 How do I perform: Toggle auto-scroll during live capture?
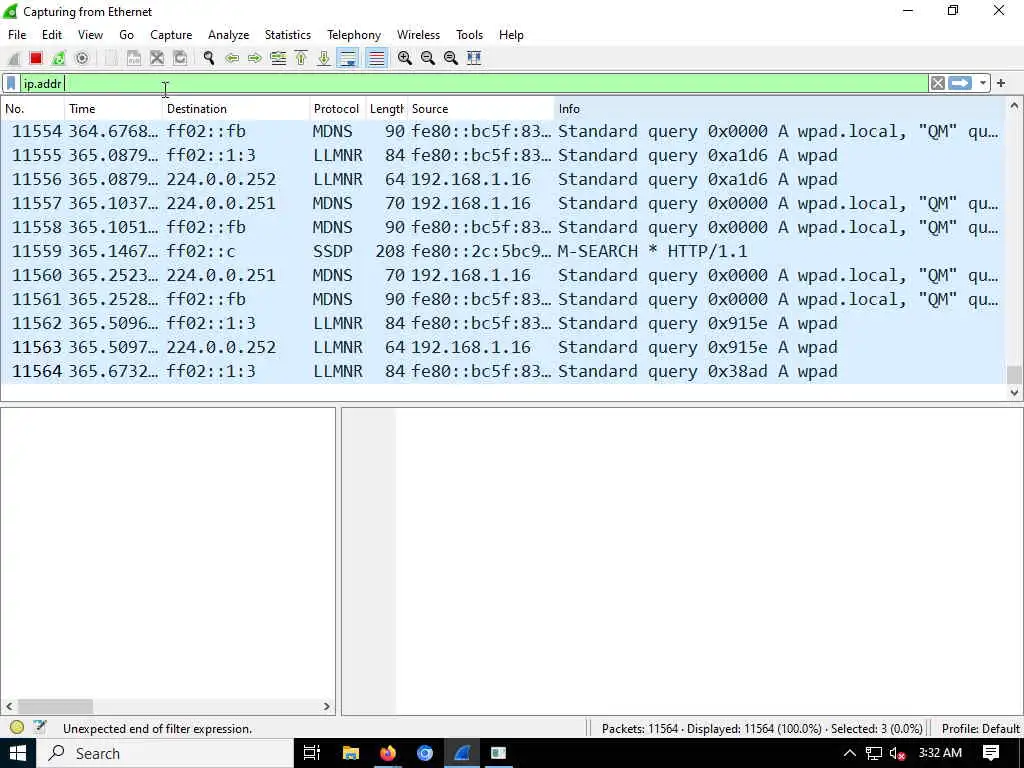(348, 58)
